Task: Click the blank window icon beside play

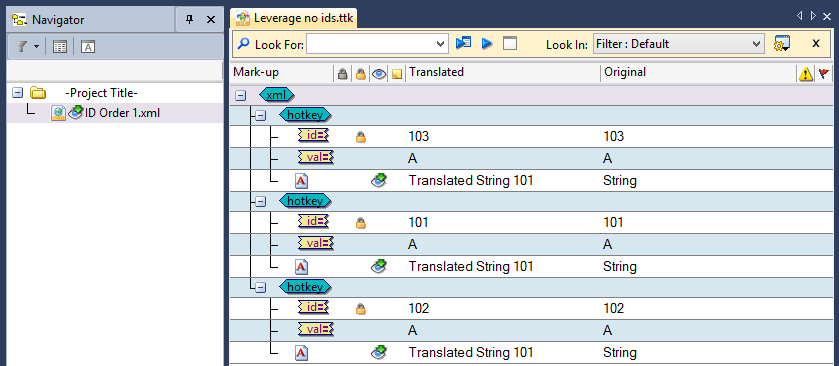Action: point(510,43)
